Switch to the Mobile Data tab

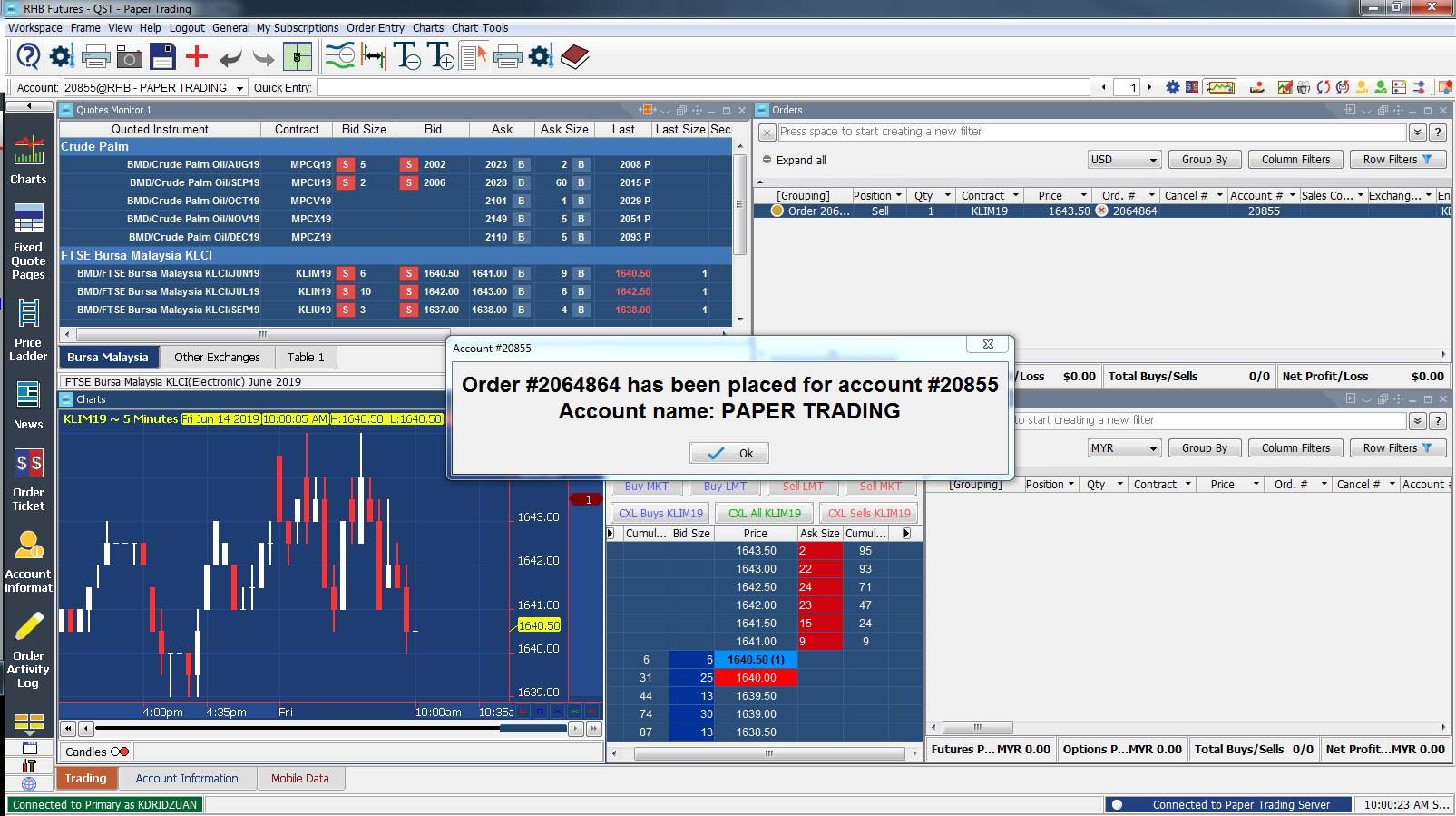pos(299,778)
